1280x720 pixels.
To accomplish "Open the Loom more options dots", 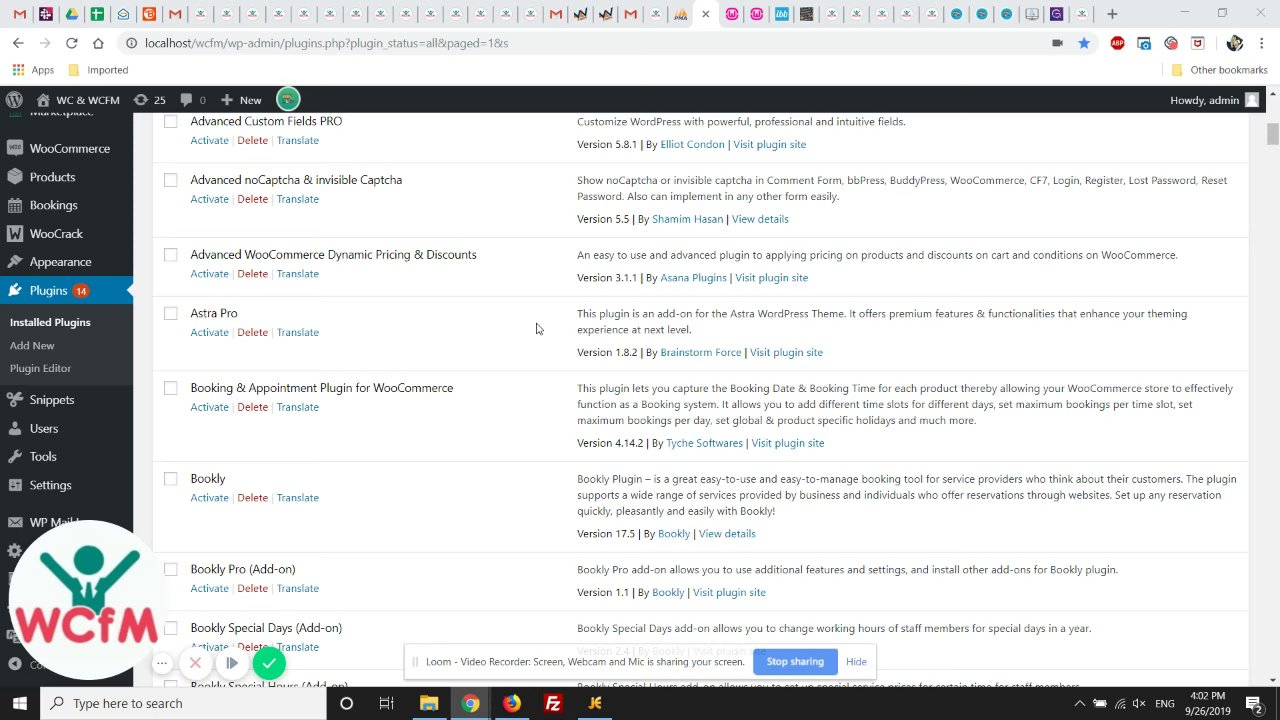I will click(162, 663).
